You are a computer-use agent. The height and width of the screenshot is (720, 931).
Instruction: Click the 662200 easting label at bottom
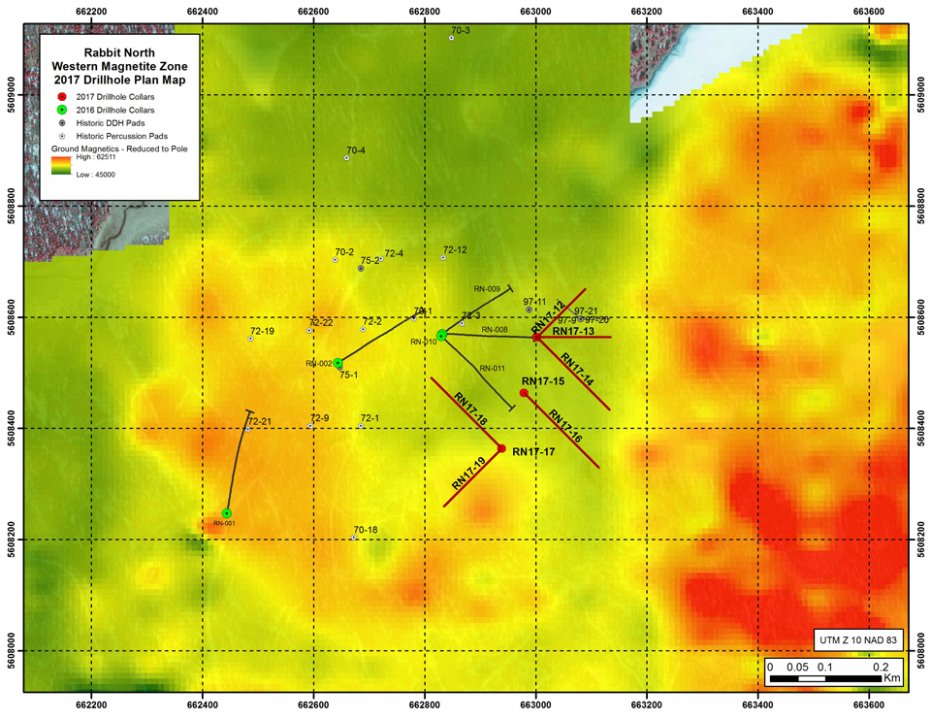[91, 705]
